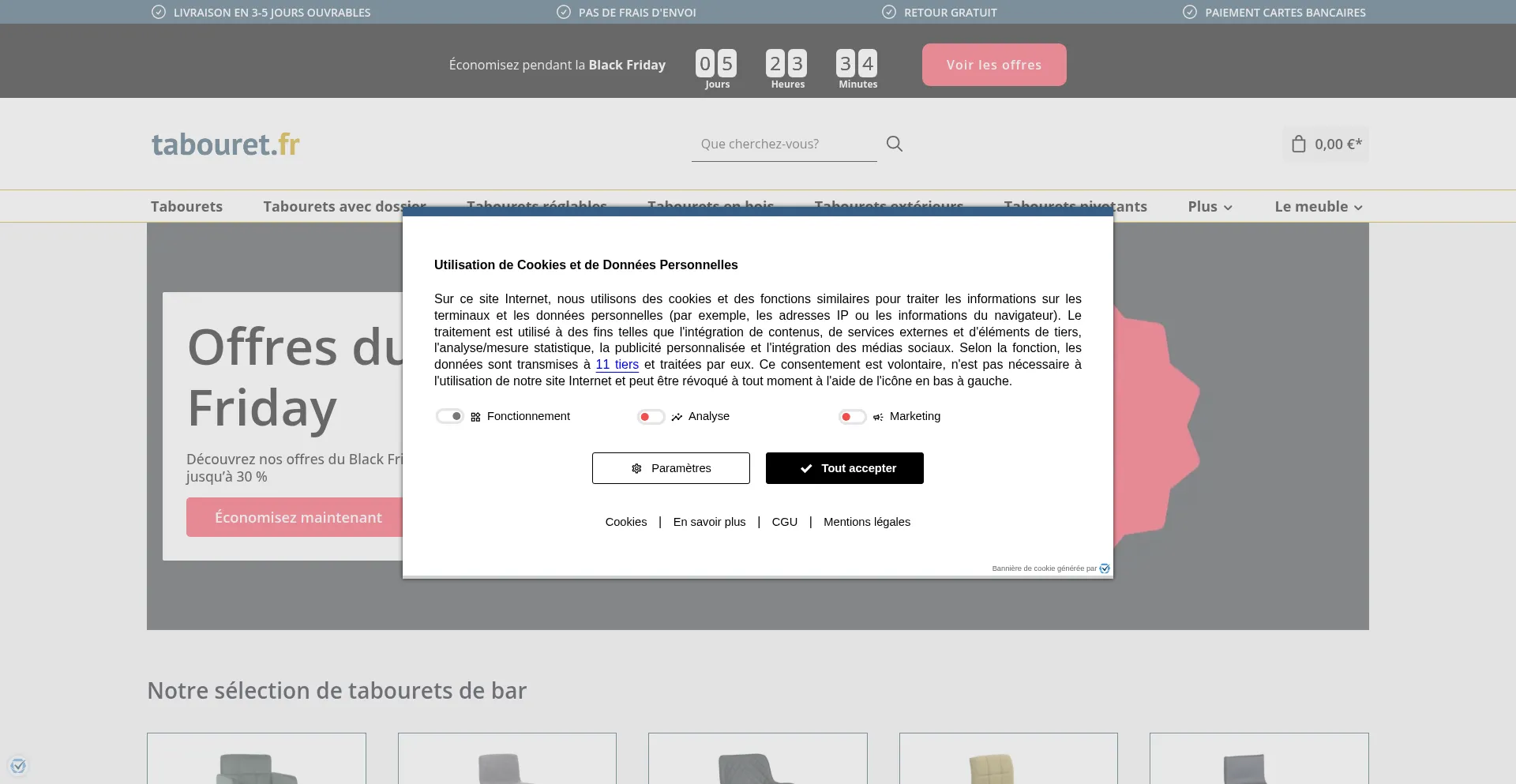Focus the Que cherchez-vous search field
1516x784 pixels.
783,144
